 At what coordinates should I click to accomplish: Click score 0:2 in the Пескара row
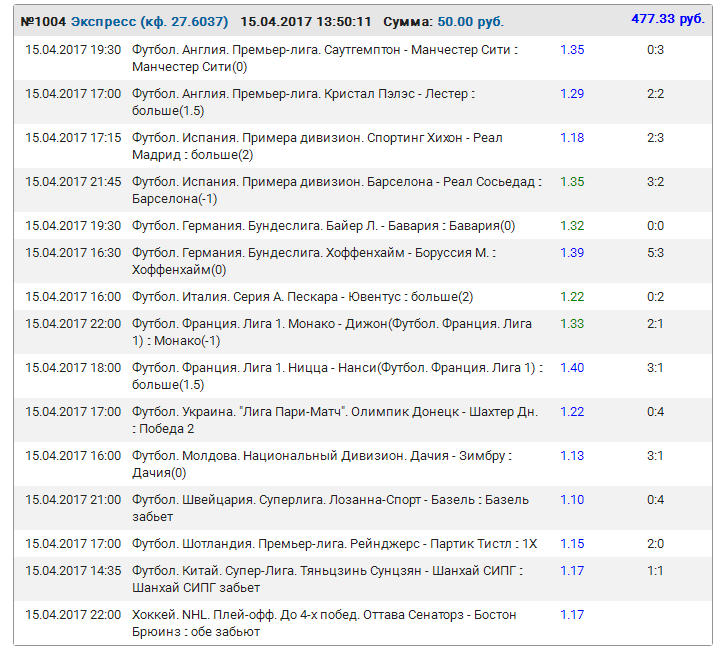click(x=655, y=297)
